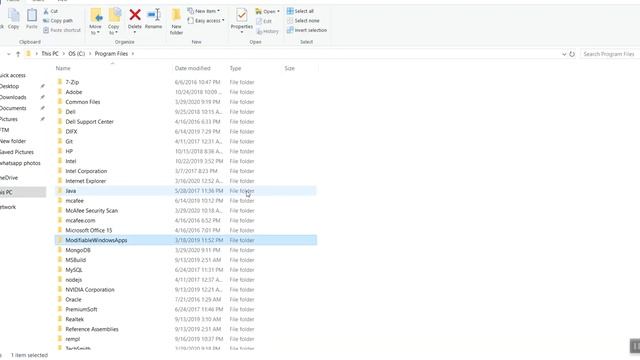Click Program Files breadcrumb in address bar
Image resolution: width=640 pixels, height=360 pixels.
click(x=111, y=54)
